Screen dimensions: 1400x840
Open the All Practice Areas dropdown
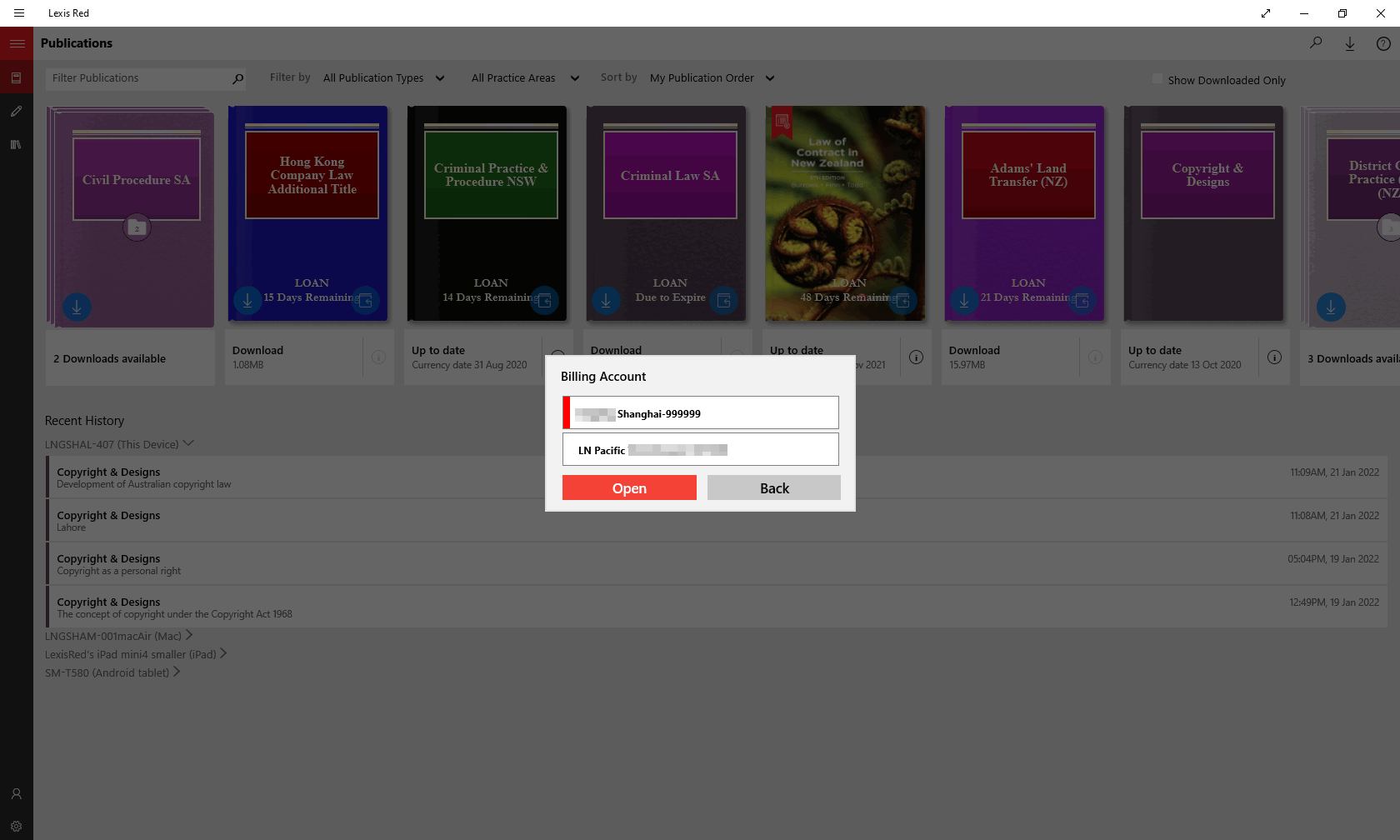[x=523, y=77]
